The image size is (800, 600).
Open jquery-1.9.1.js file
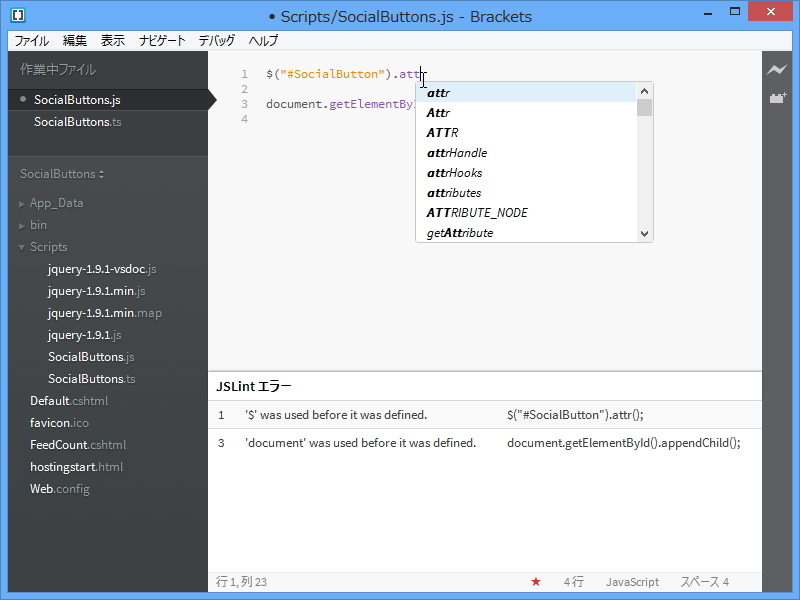point(85,335)
